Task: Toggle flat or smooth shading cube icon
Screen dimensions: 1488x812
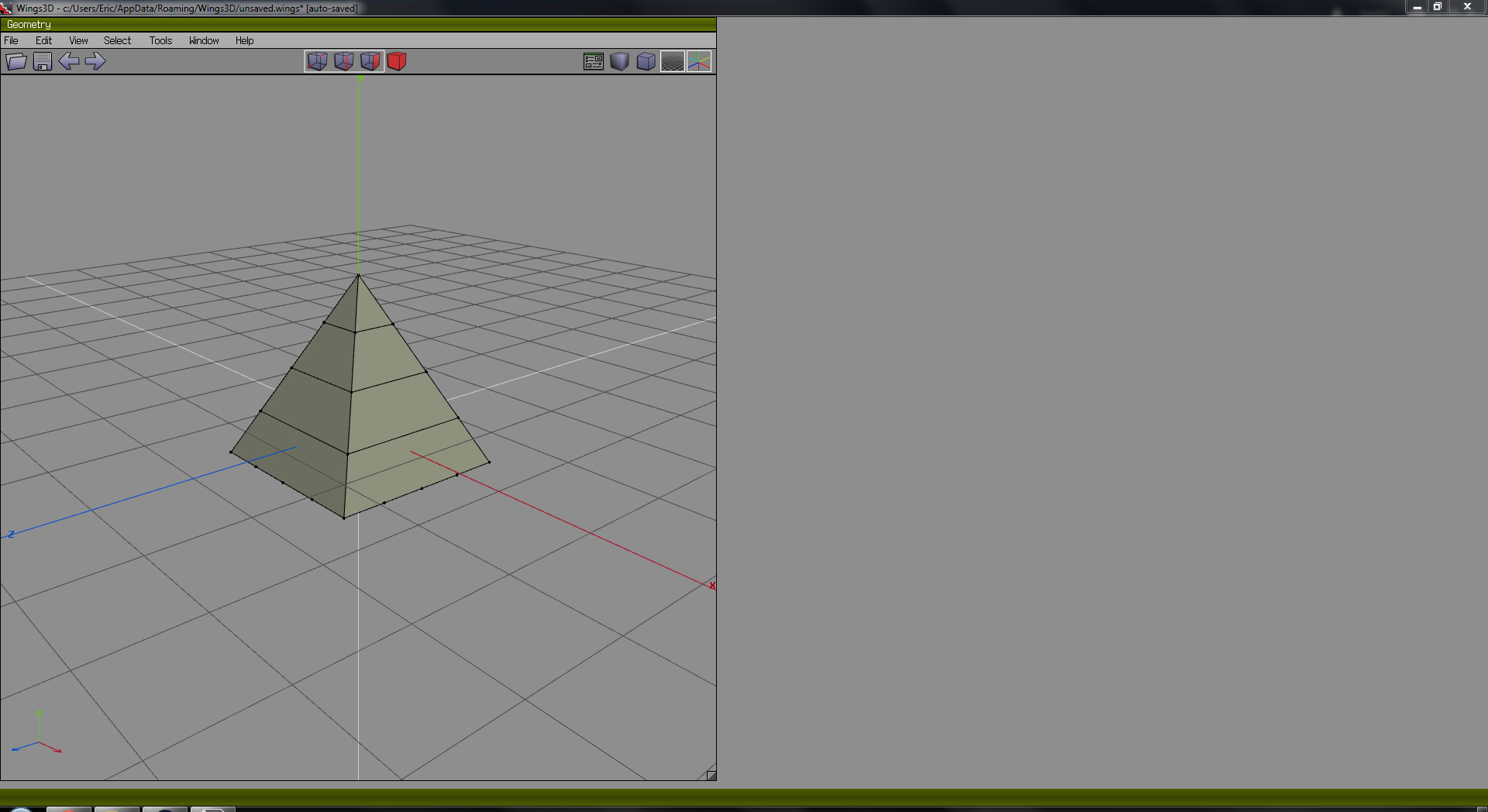Action: pyautogui.click(x=620, y=61)
